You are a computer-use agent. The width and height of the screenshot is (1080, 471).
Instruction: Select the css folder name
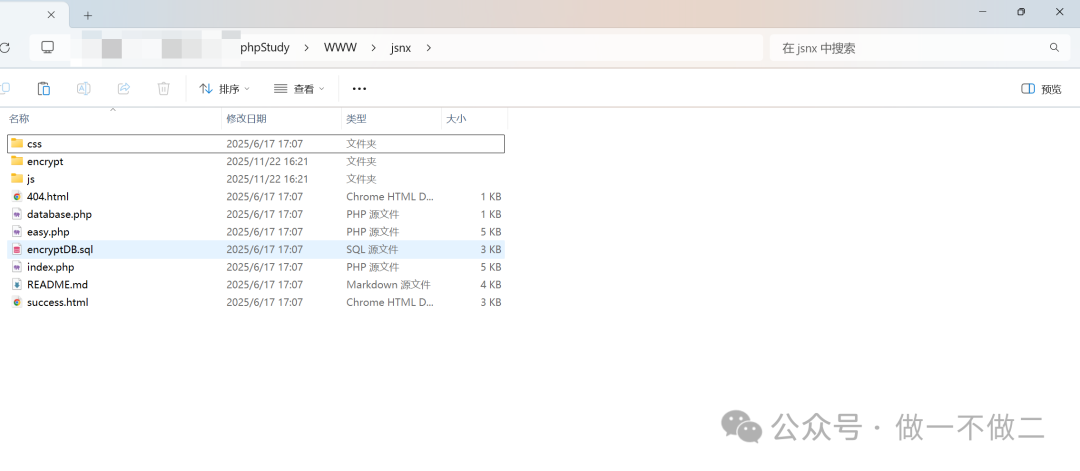tap(34, 144)
